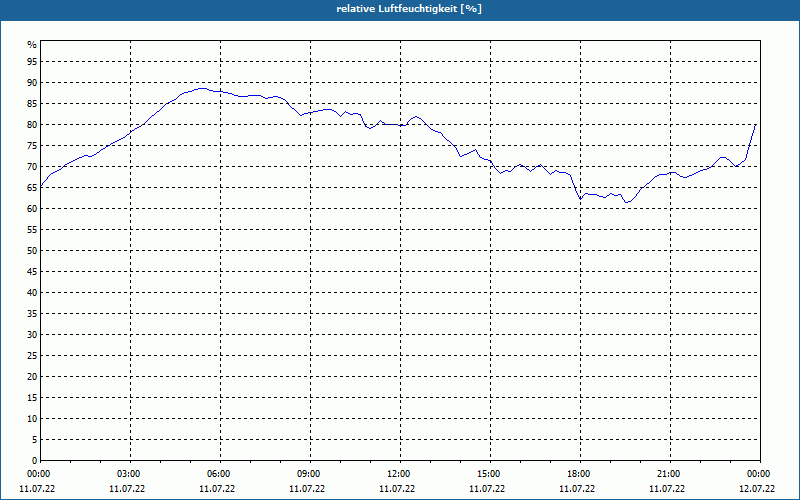Select the '11.07.22' date under 06:00

click(217, 489)
